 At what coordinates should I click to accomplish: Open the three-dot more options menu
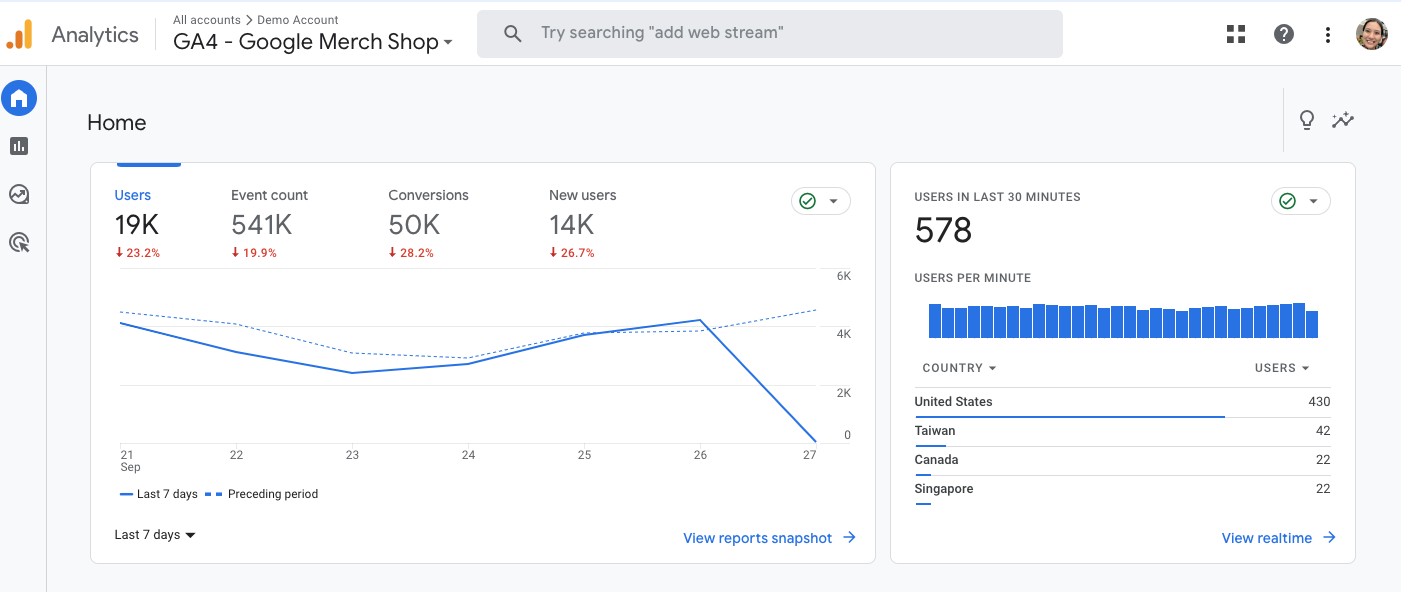1328,35
